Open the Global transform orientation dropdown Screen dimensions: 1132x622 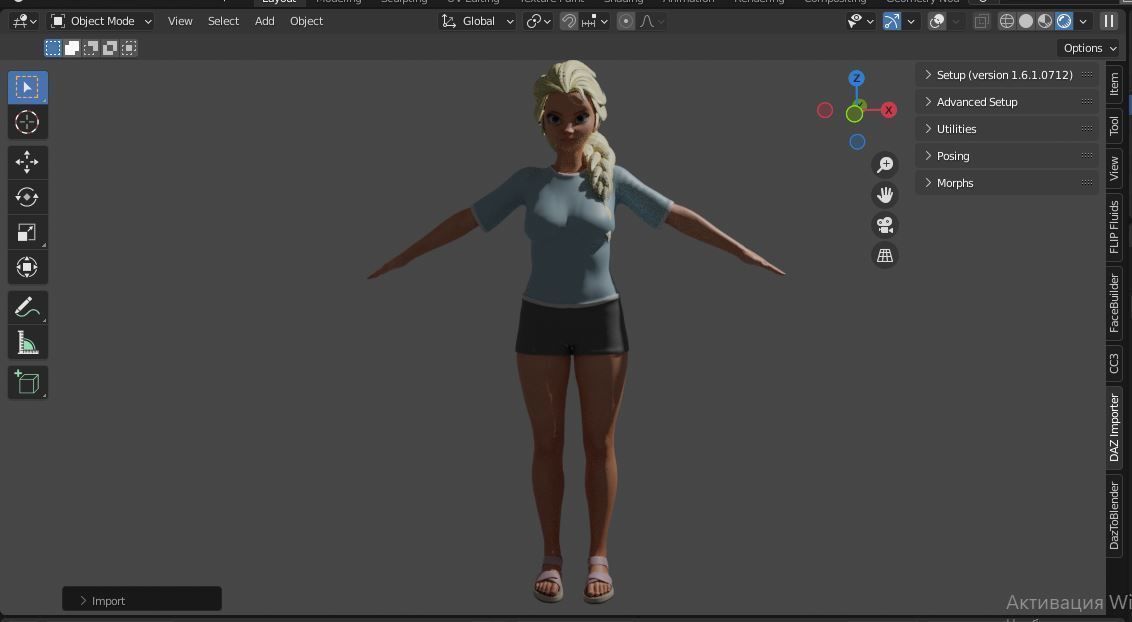click(x=477, y=22)
